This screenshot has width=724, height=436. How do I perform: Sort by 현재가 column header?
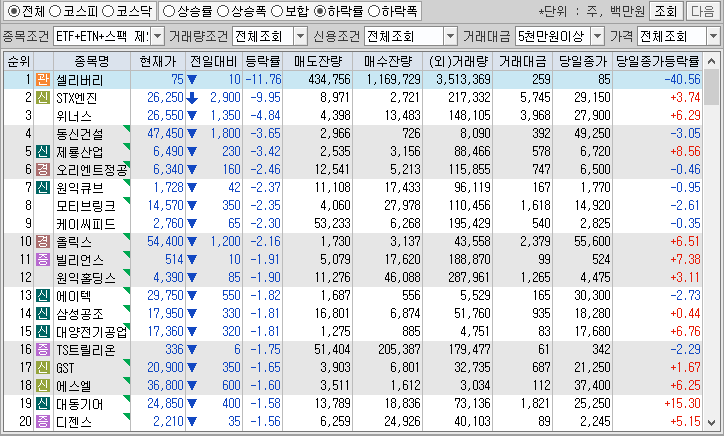click(x=158, y=61)
